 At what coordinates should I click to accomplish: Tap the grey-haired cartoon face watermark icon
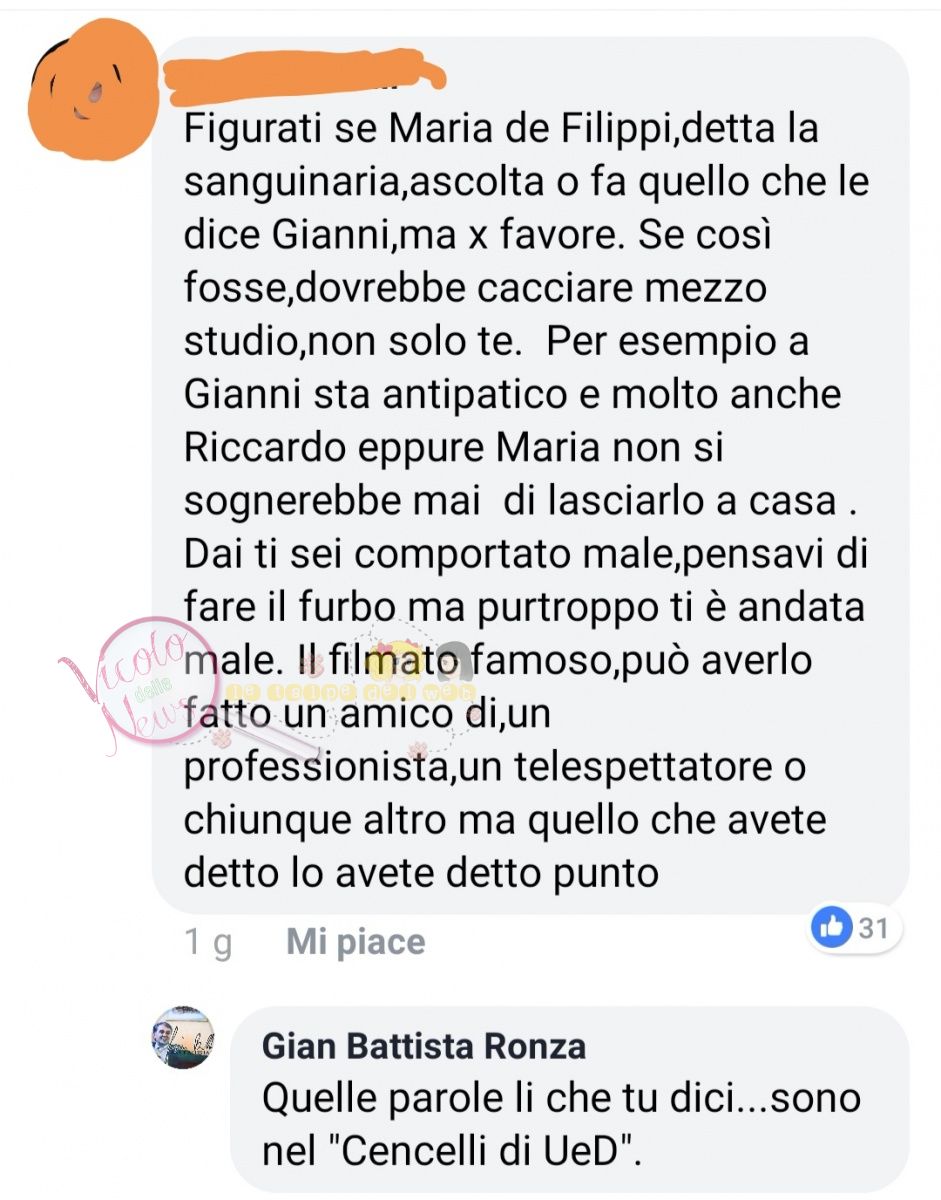452,657
